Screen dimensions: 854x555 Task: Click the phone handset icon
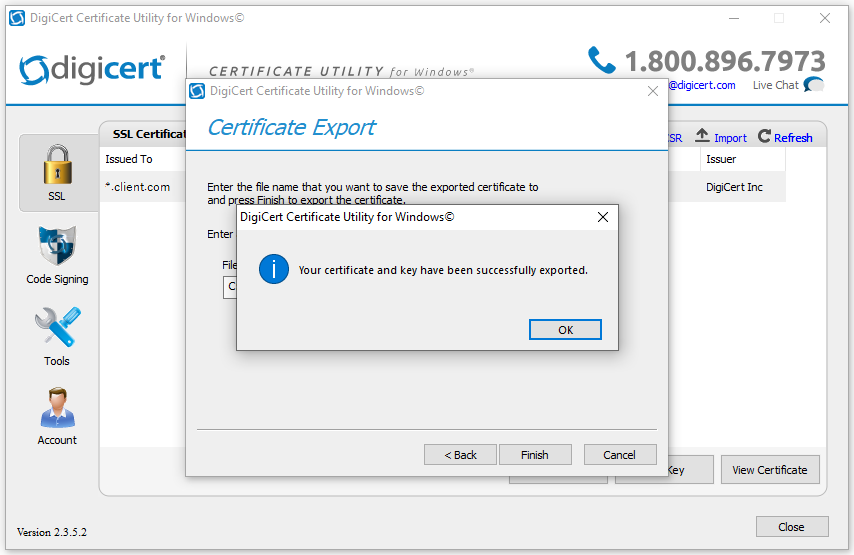tap(601, 60)
